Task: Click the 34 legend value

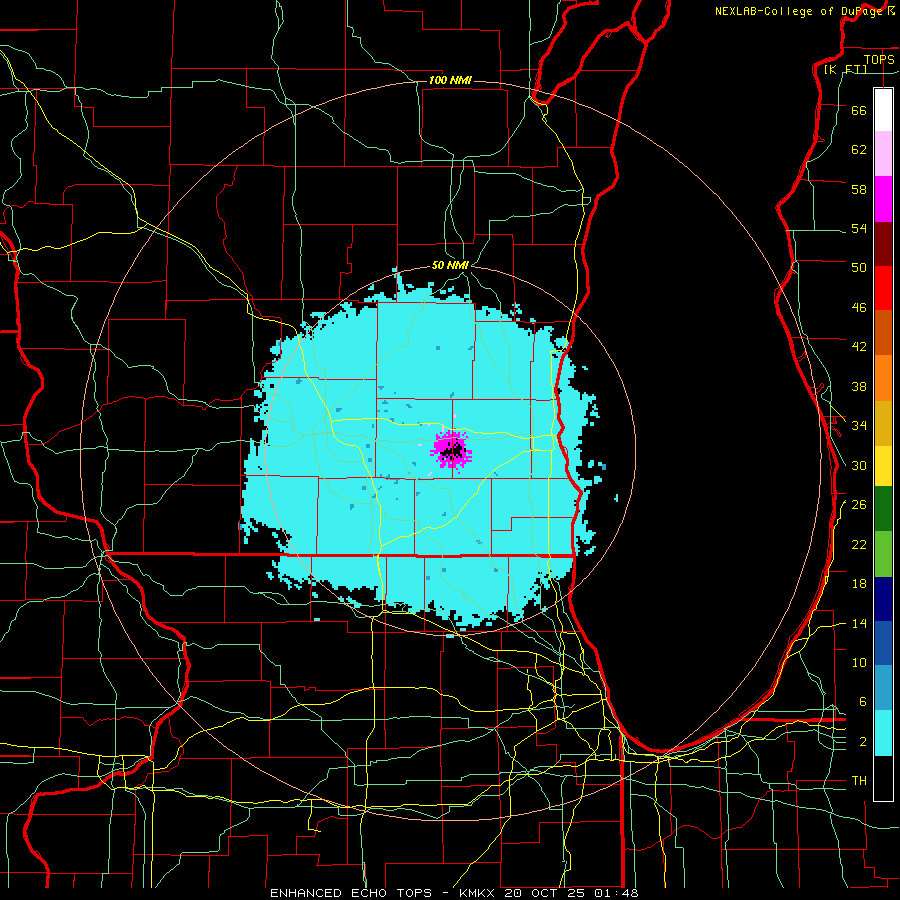Action: pos(859,425)
